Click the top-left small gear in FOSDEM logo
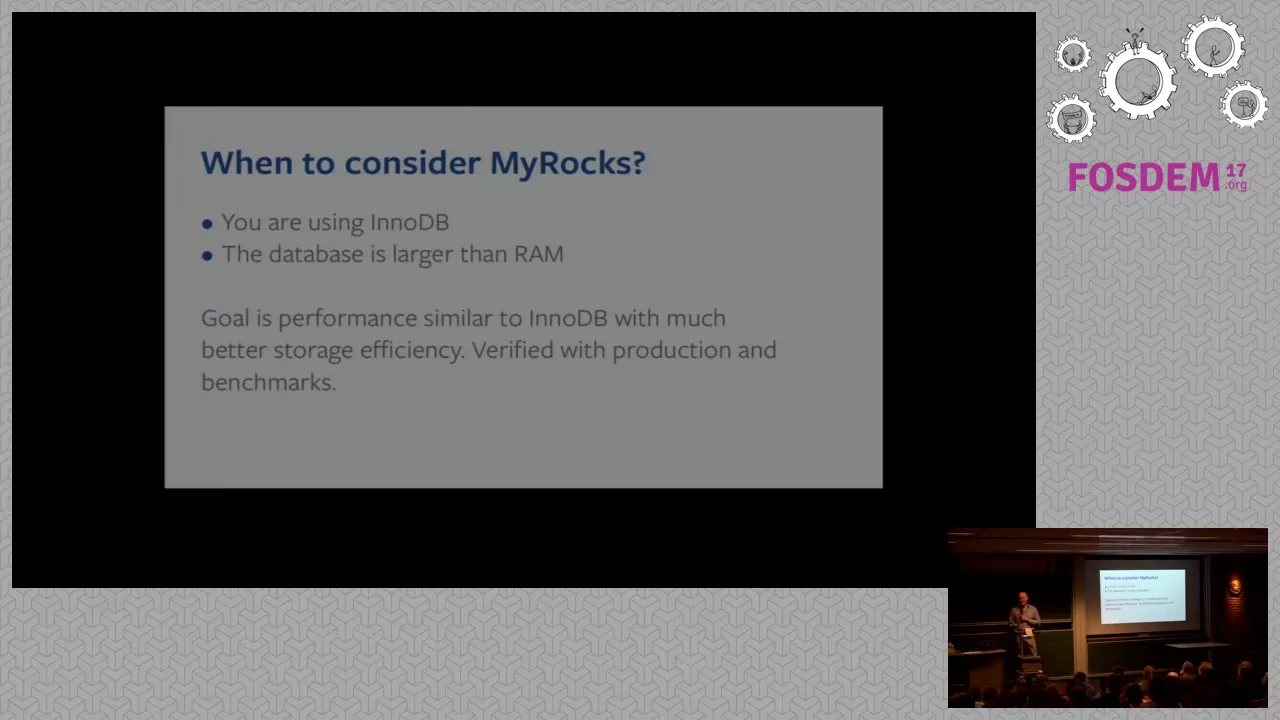 [x=1073, y=54]
